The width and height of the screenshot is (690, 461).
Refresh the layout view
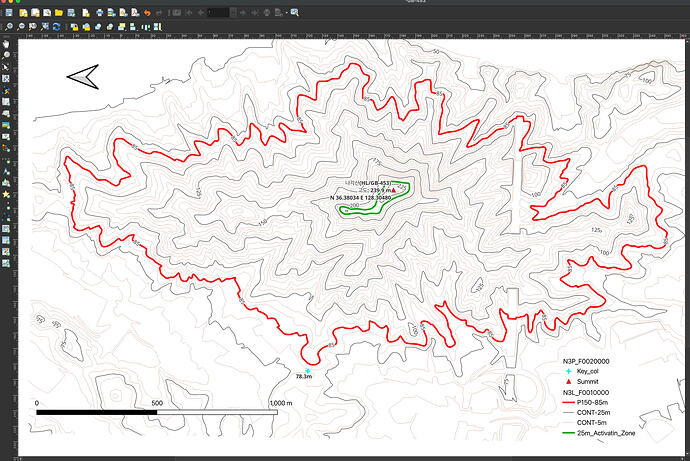[56, 26]
